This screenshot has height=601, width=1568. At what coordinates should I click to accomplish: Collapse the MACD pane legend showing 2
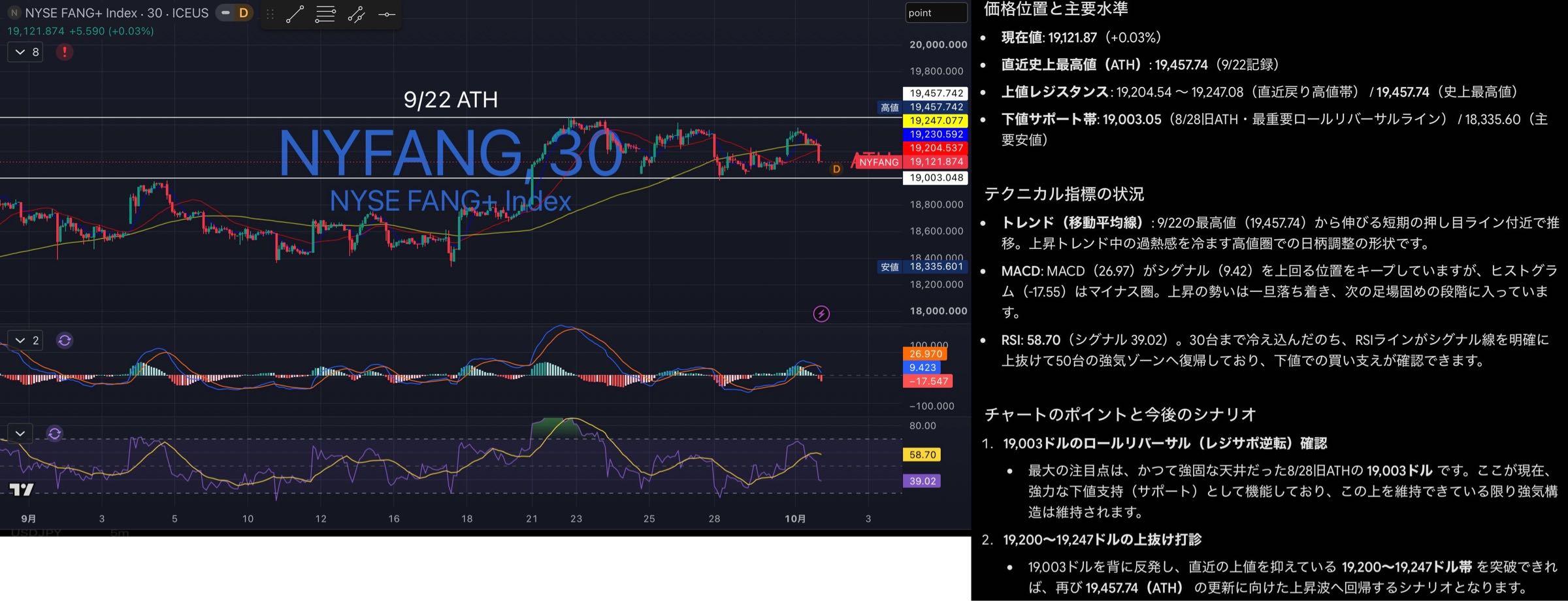(25, 340)
